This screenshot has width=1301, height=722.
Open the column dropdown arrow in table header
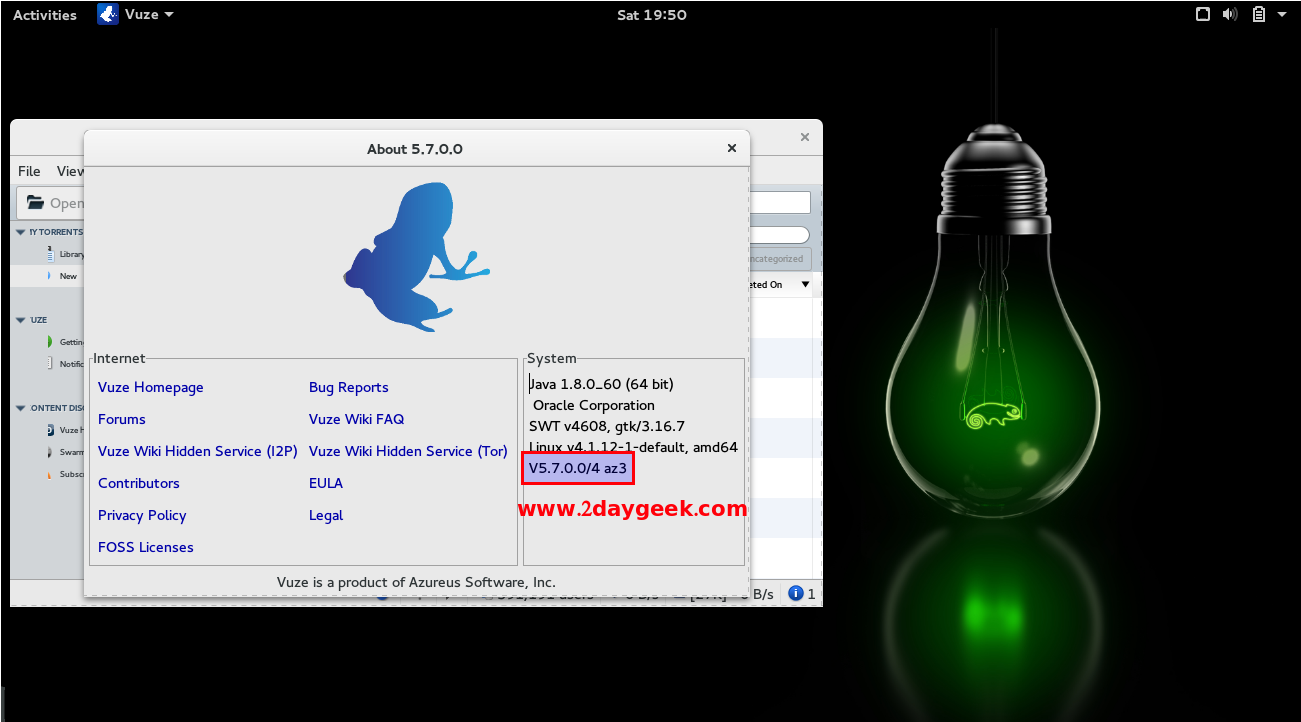pos(805,285)
